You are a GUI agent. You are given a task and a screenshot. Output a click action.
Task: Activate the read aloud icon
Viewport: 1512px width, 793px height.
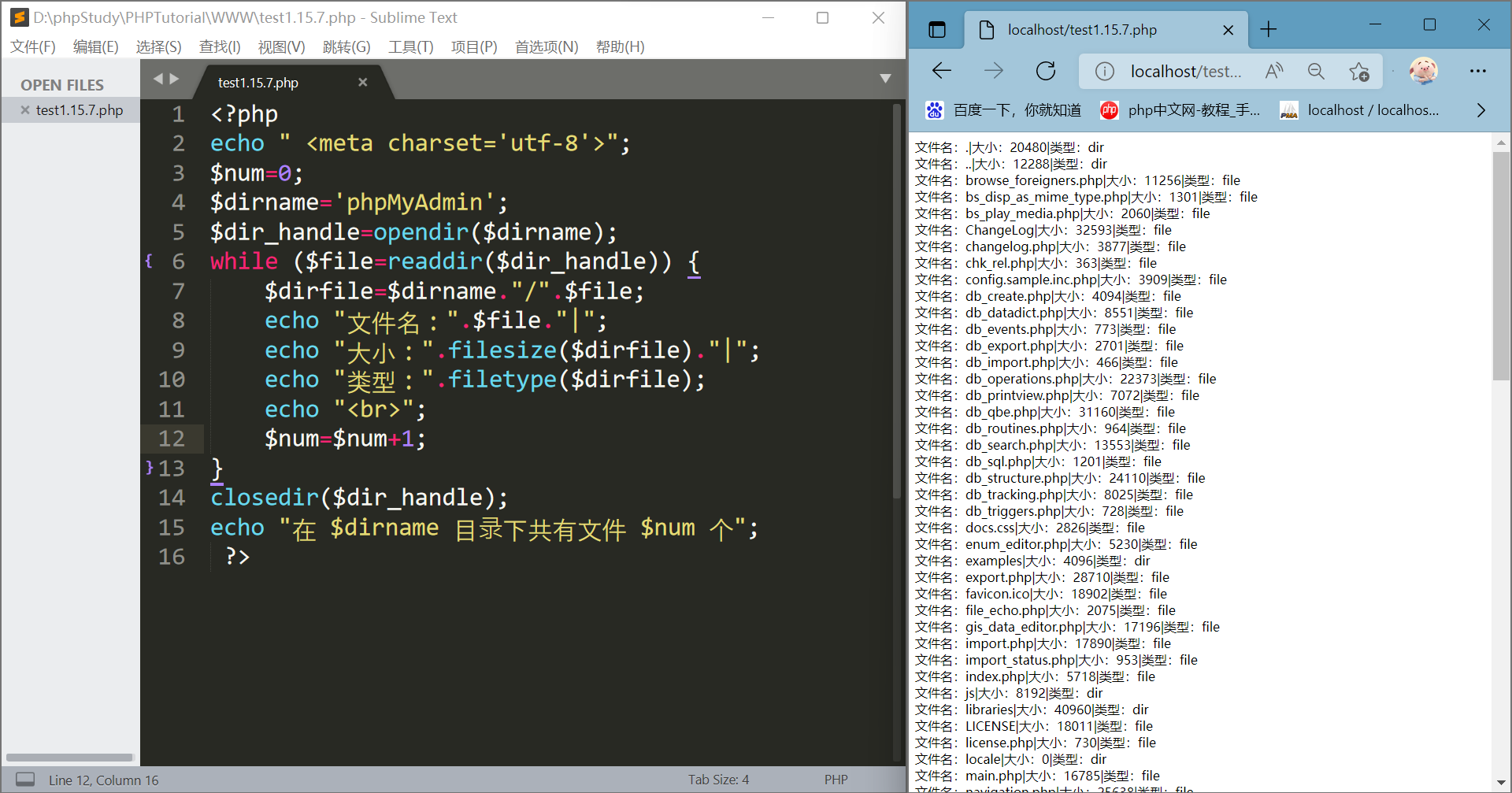click(x=1274, y=72)
